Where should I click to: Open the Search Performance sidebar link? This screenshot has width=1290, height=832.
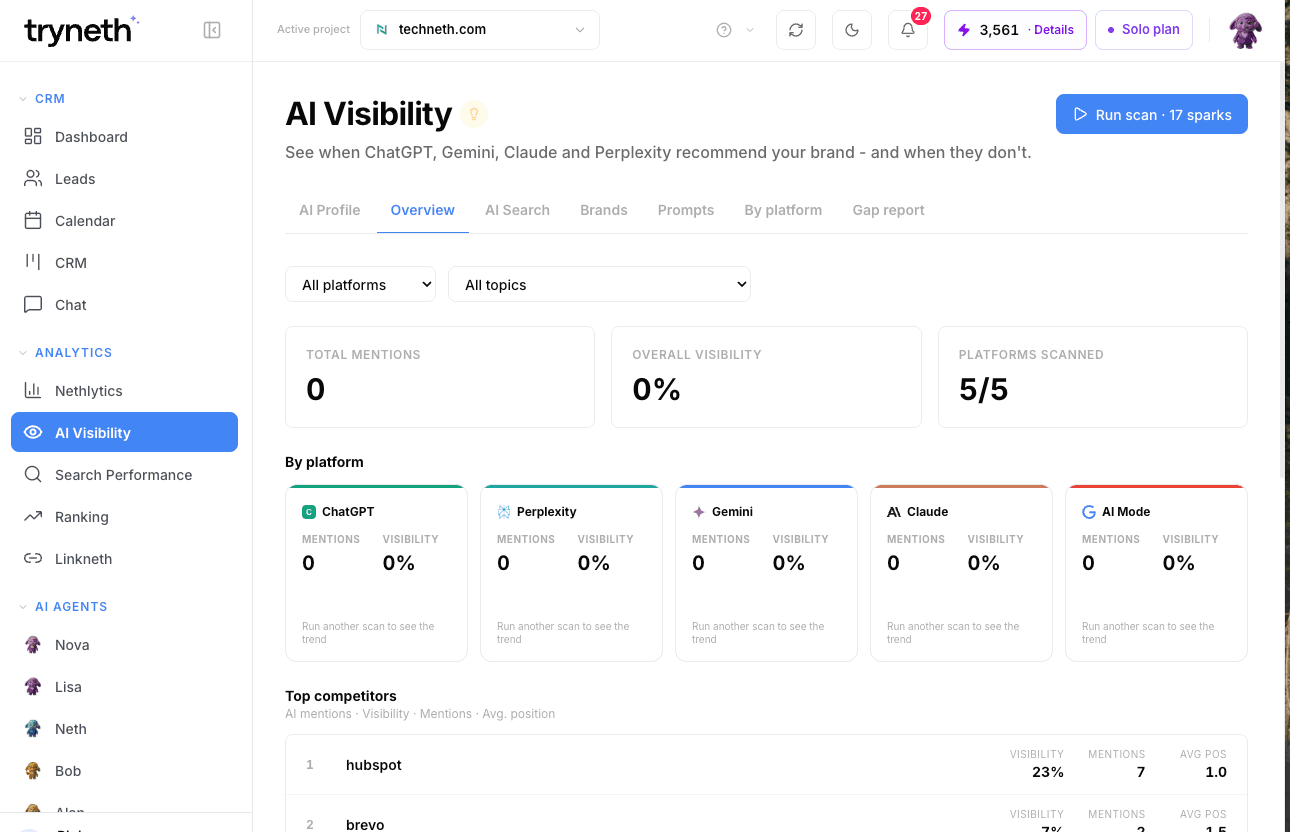tap(124, 474)
